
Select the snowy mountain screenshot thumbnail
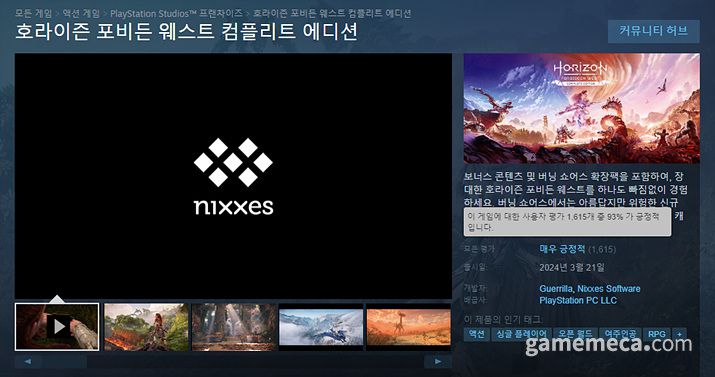[321, 327]
